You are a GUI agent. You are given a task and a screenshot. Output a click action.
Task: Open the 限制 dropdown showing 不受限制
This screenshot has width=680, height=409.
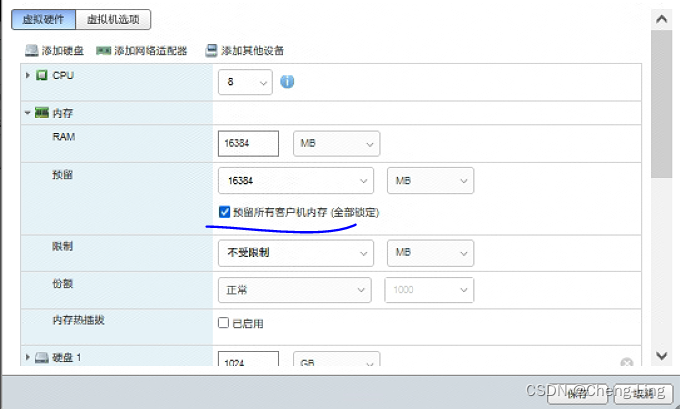(296, 253)
